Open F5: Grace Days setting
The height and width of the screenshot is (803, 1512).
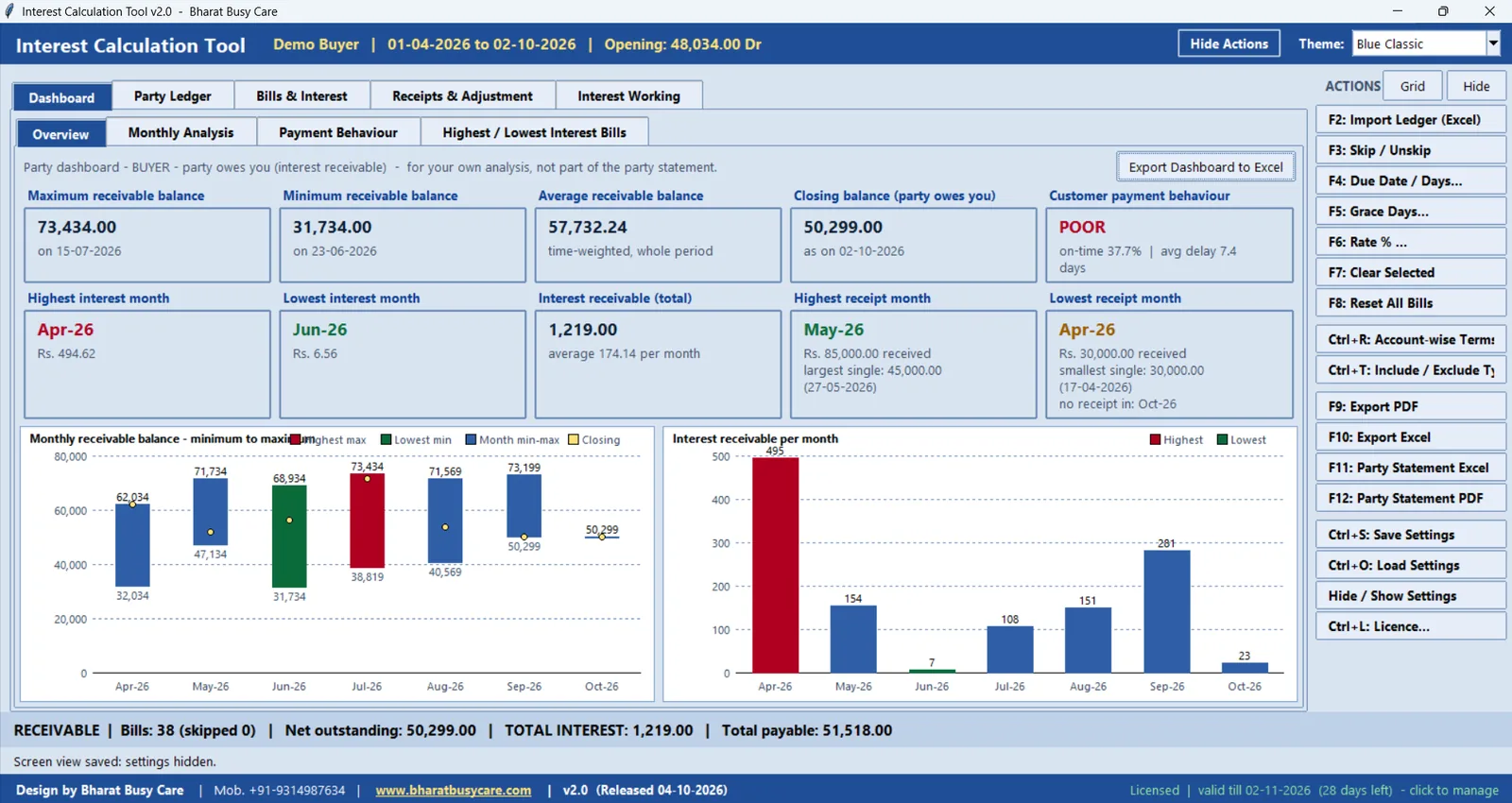pyautogui.click(x=1411, y=212)
